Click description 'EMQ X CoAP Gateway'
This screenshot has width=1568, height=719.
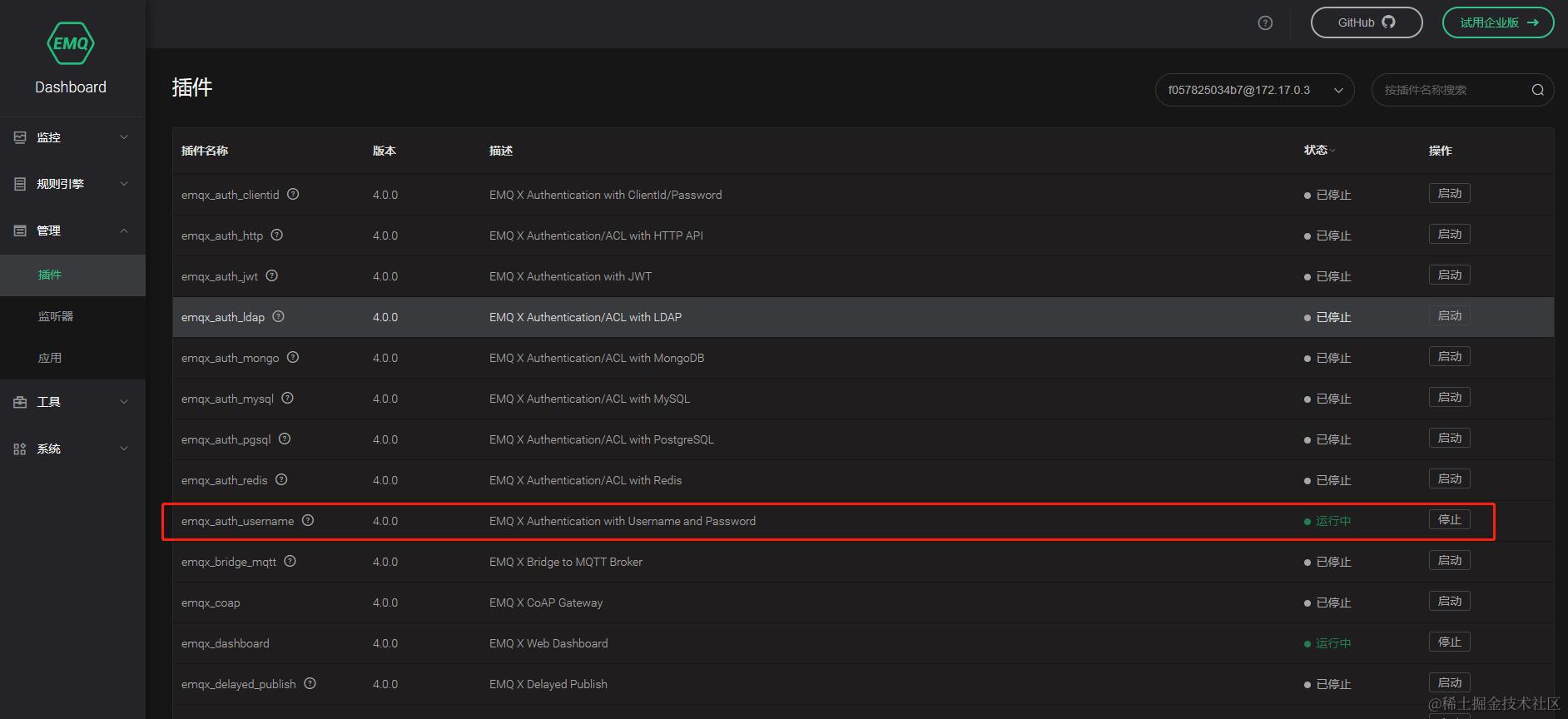546,602
